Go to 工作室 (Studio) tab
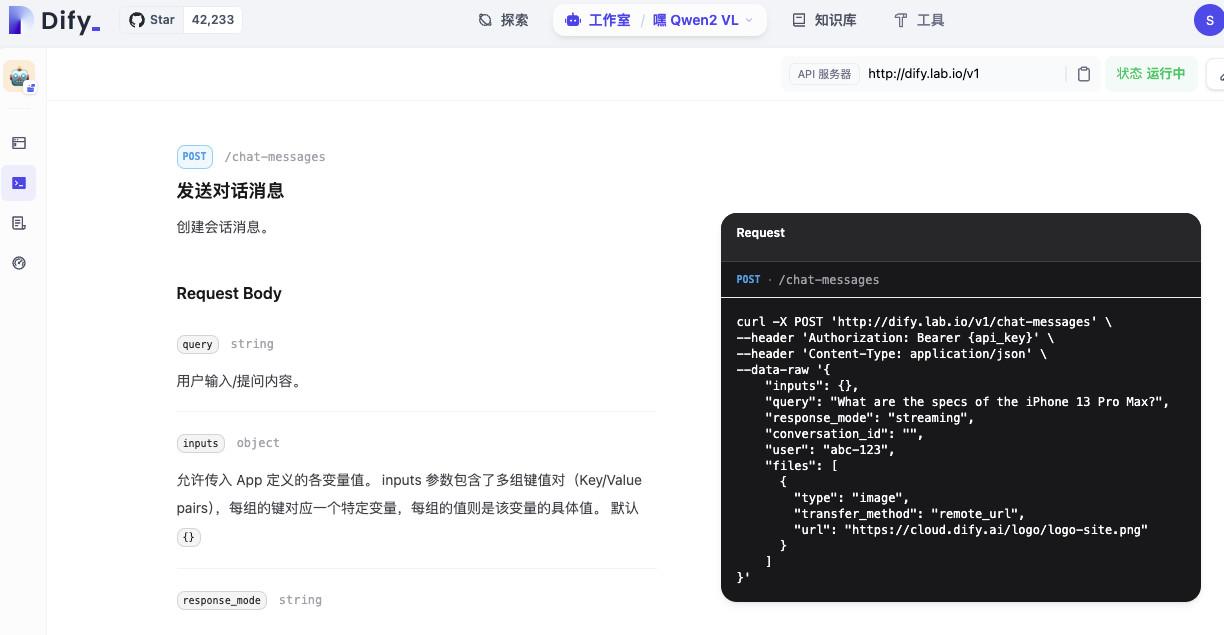The image size is (1224, 635). pyautogui.click(x=598, y=20)
